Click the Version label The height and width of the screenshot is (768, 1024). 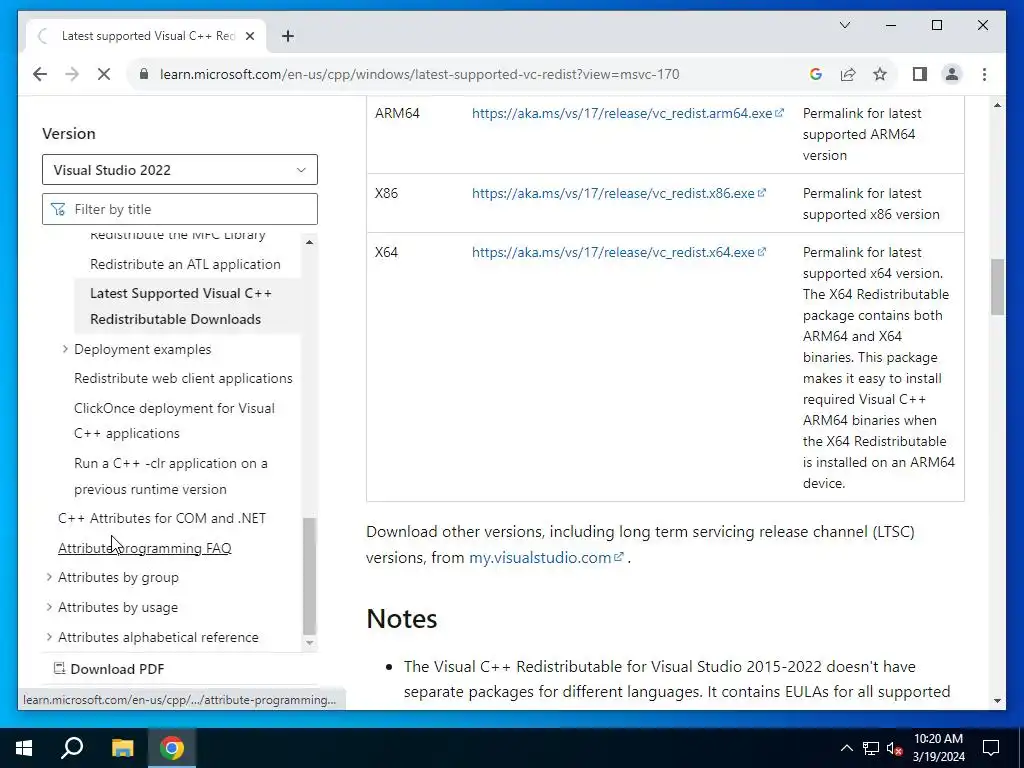(x=69, y=133)
